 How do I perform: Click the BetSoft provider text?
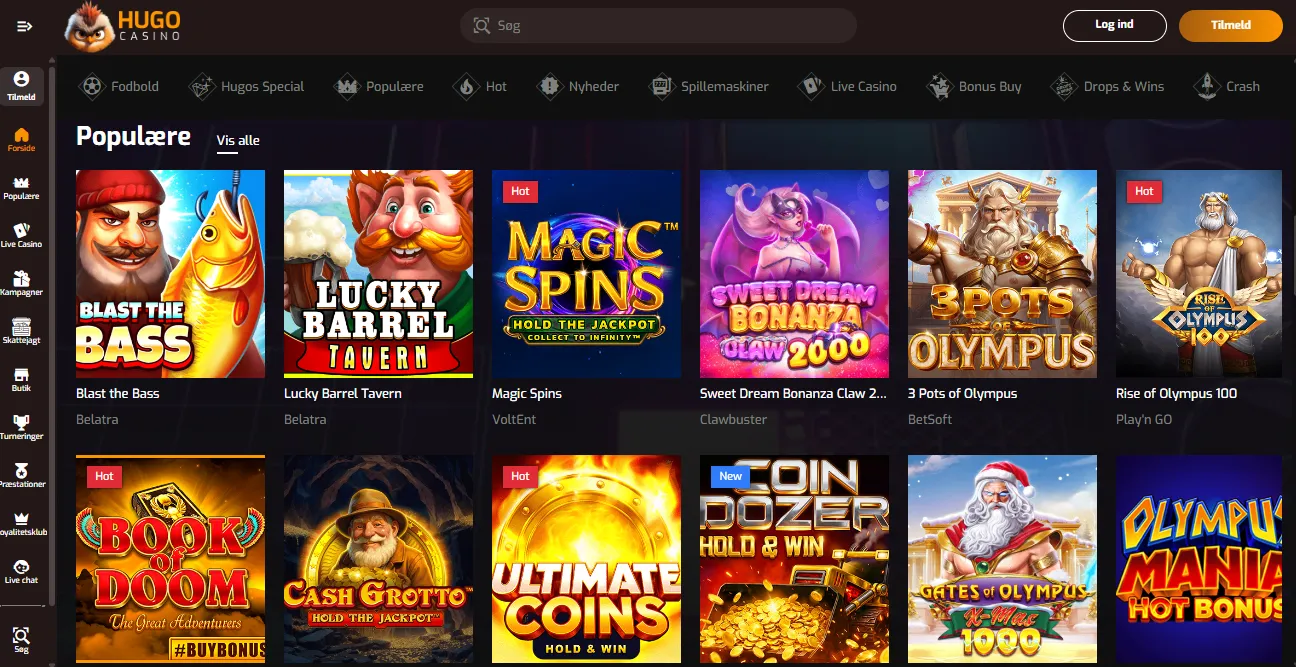point(930,420)
